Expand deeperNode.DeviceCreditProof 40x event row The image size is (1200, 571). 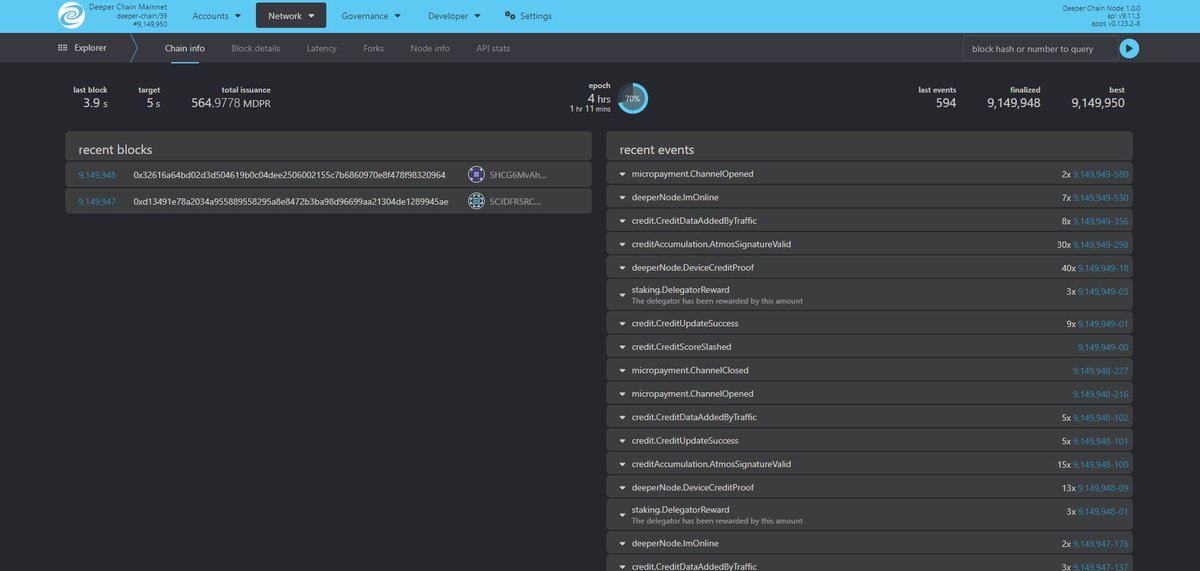click(x=869, y=268)
